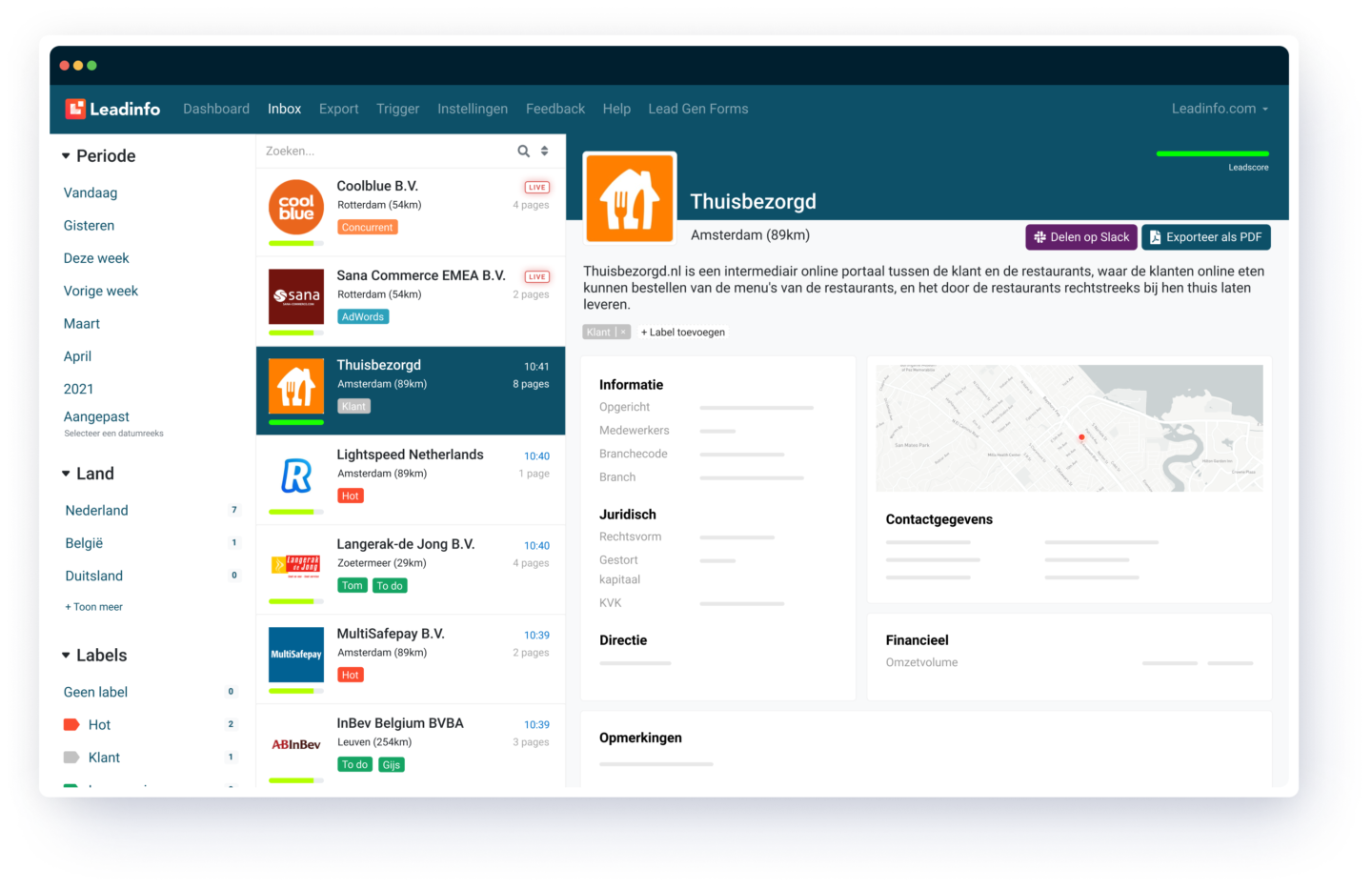Click the Slack icon on "Delen op Slack"
Screen dimensions: 1372x890
[x=1039, y=236]
